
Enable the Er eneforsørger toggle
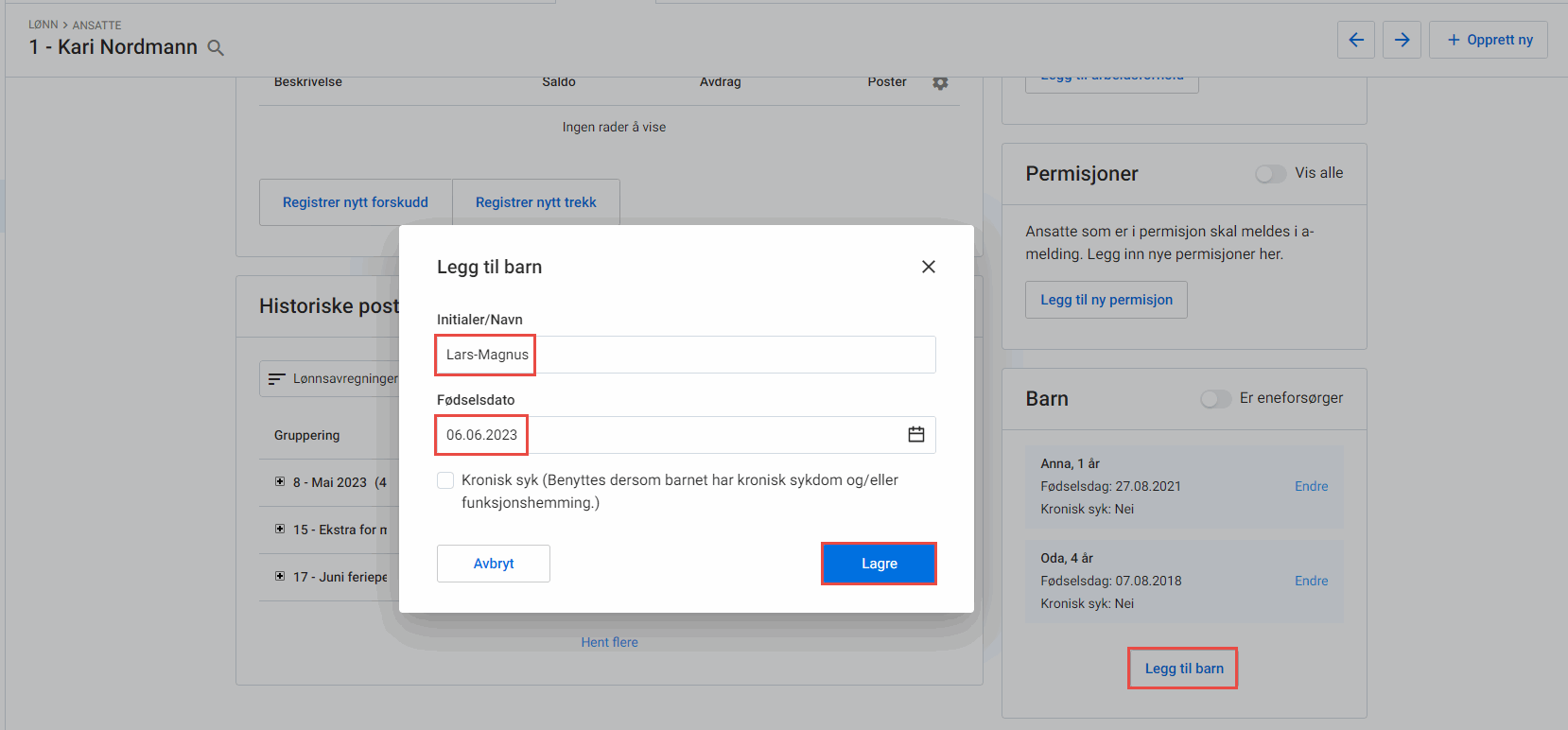pyautogui.click(x=1215, y=399)
